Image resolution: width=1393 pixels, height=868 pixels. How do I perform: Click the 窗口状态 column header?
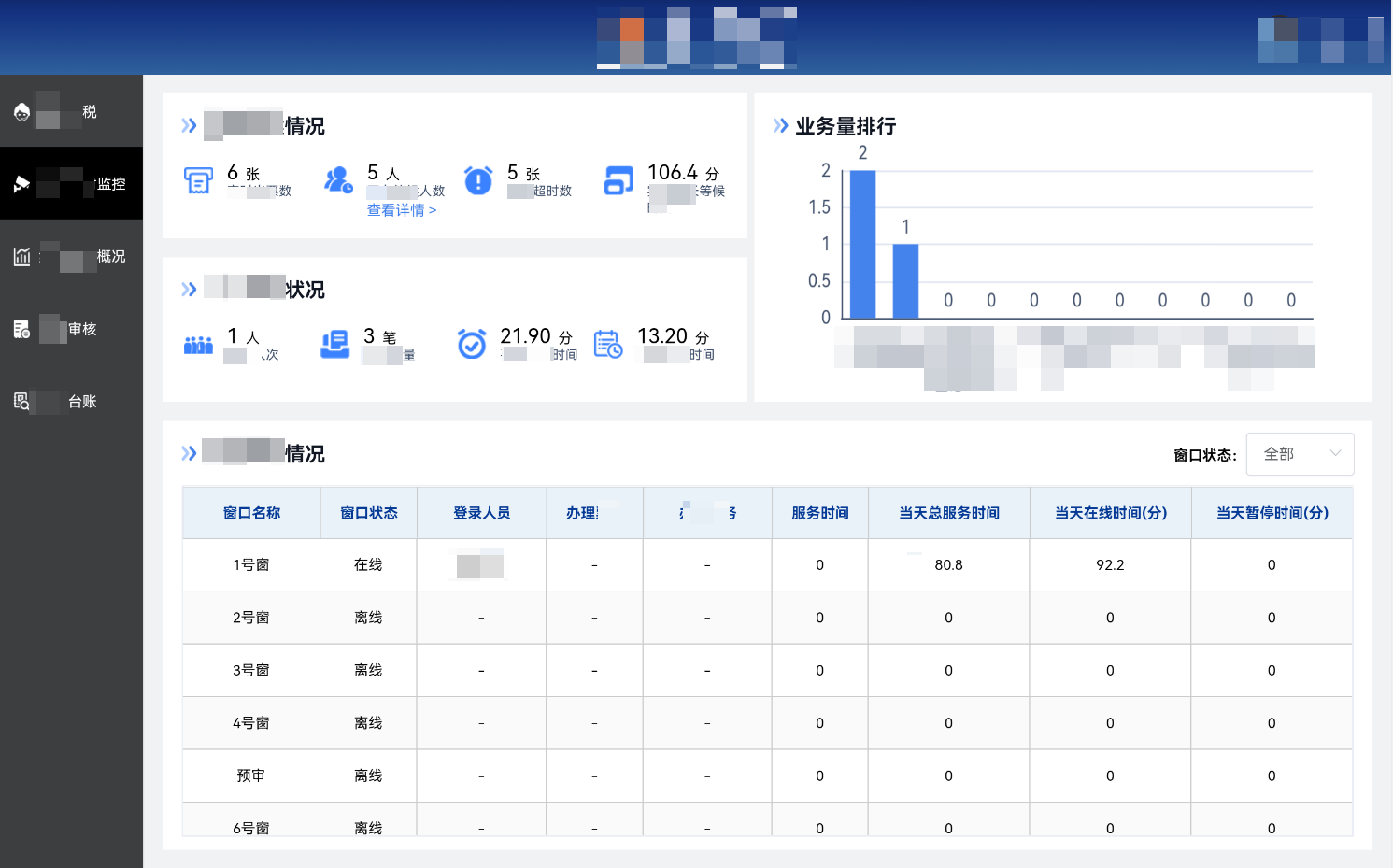click(368, 513)
